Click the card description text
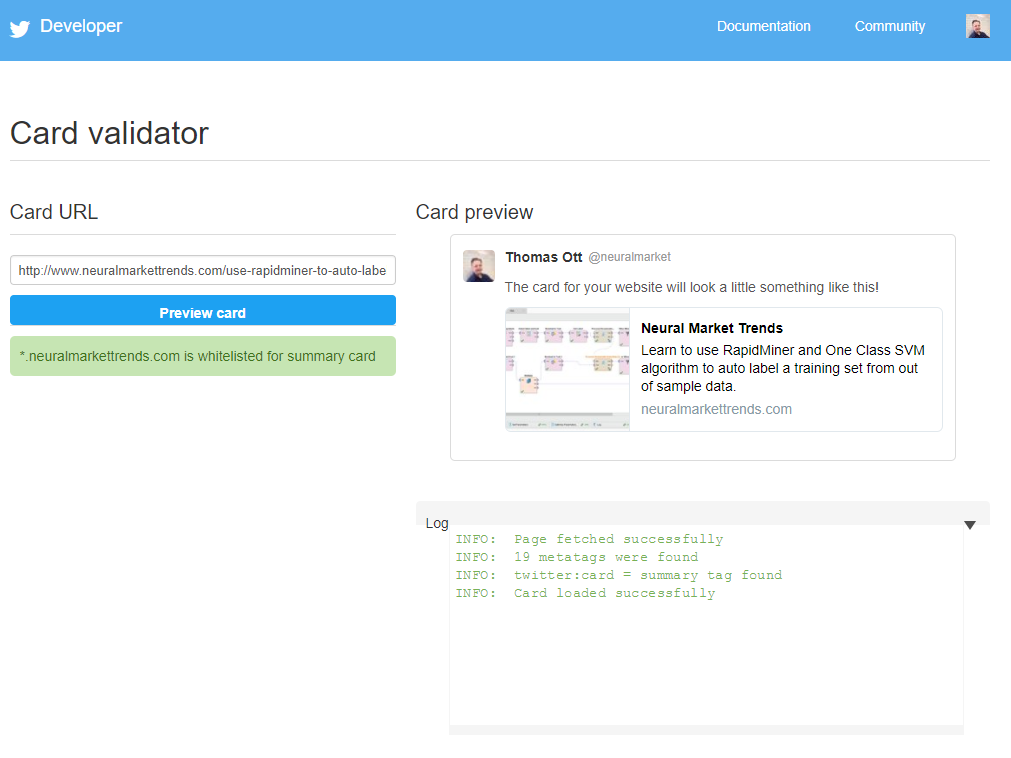The image size is (1011, 758). (783, 368)
